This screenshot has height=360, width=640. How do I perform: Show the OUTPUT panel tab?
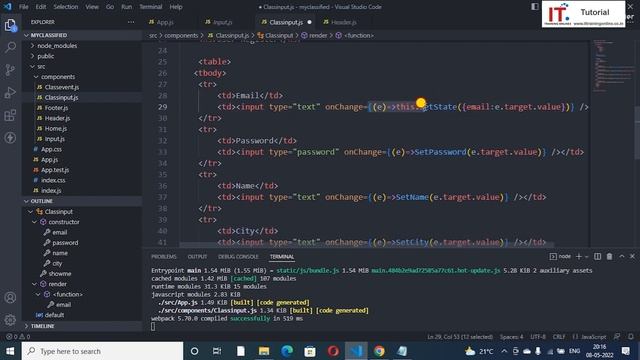(x=198, y=256)
